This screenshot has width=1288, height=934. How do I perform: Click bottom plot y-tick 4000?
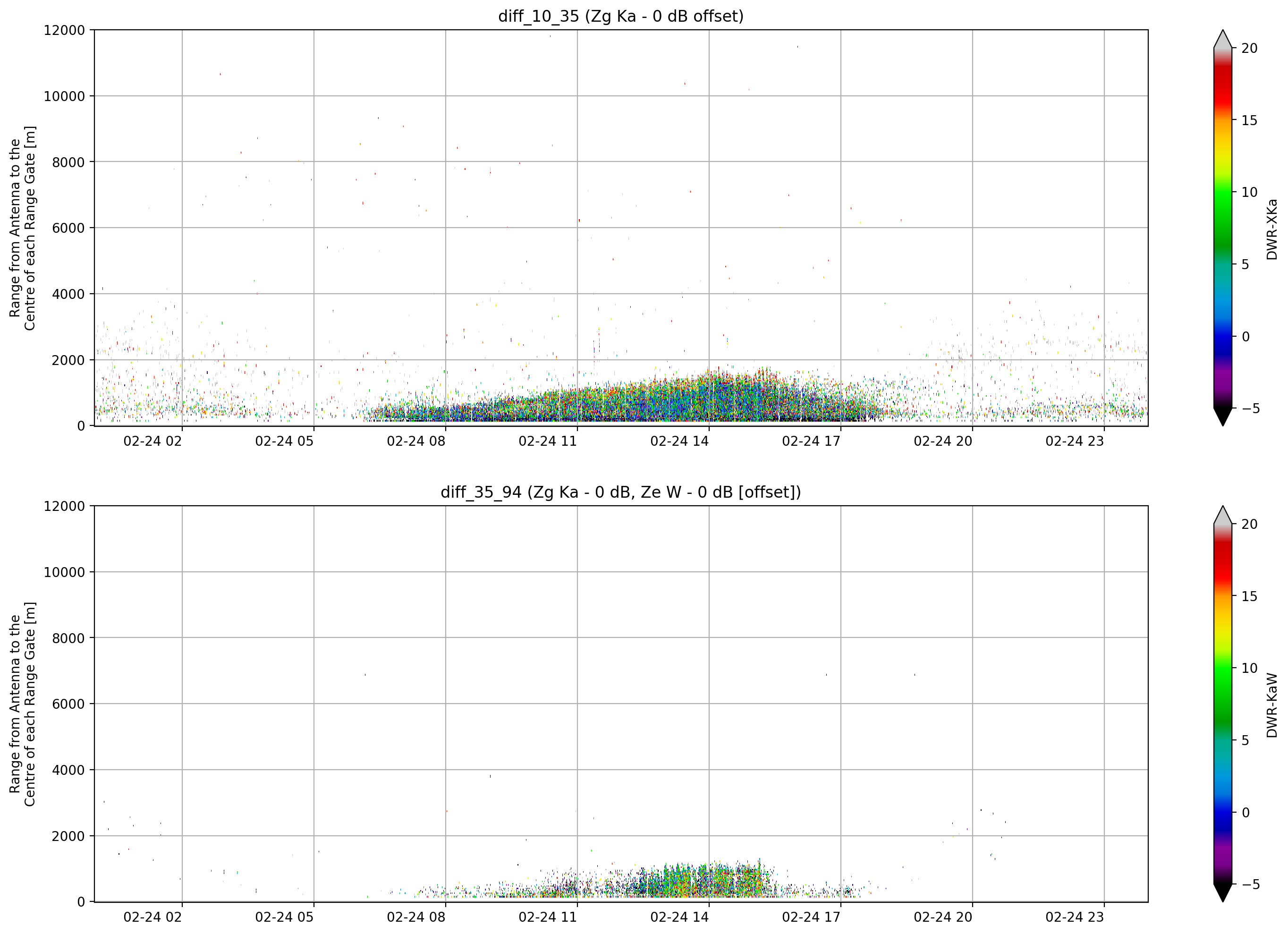coord(68,770)
